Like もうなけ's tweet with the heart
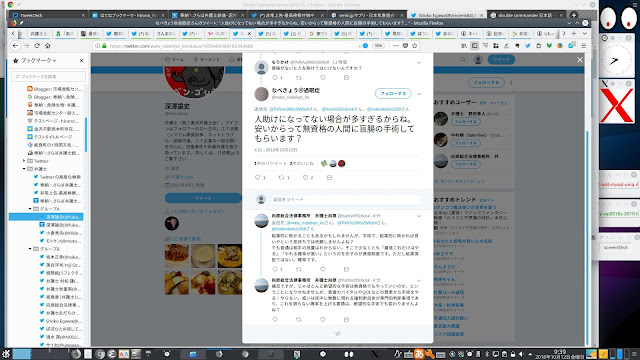 pyautogui.click(x=322, y=78)
